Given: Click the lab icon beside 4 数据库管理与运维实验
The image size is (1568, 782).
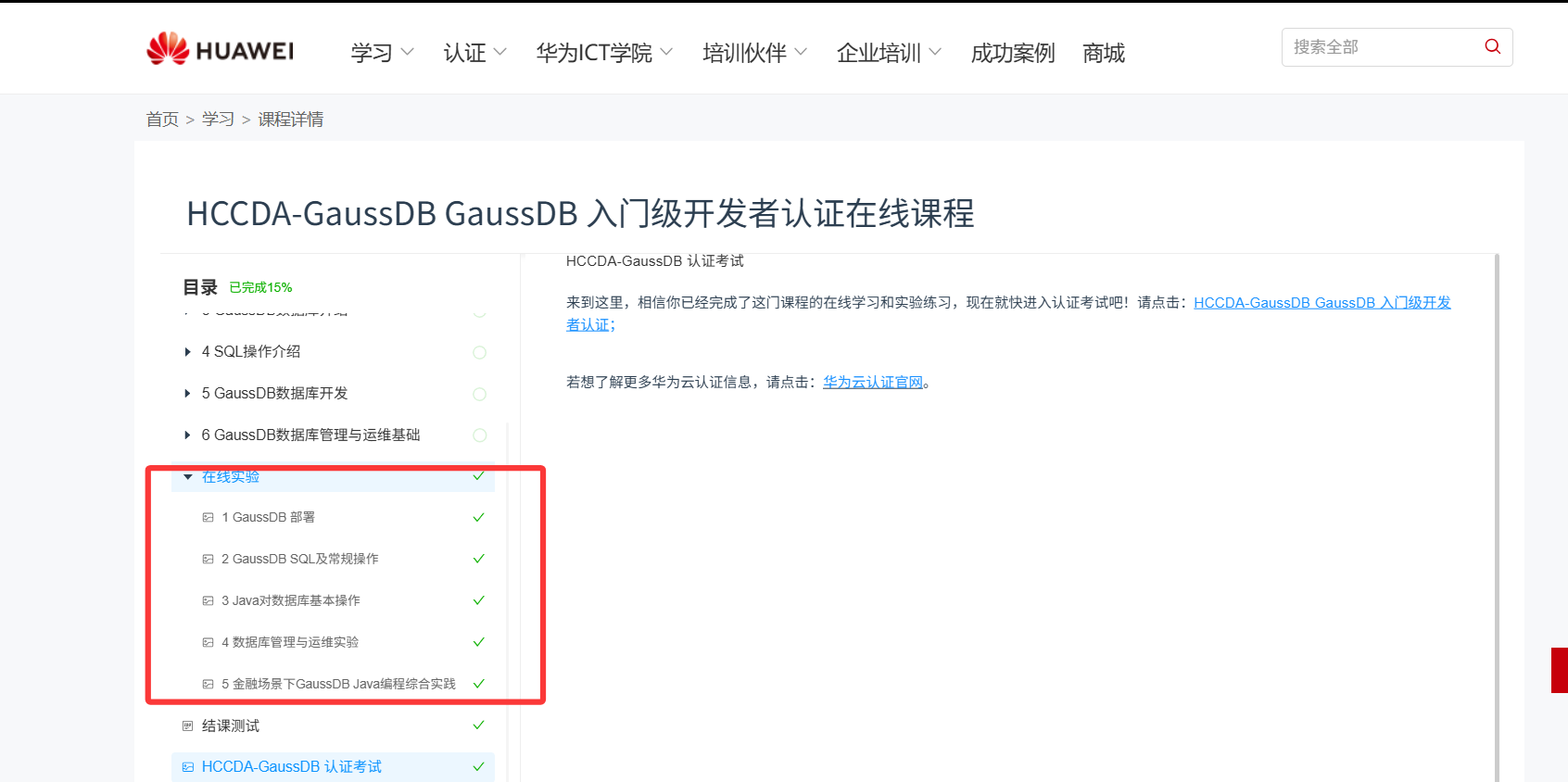Looking at the screenshot, I should 209,643.
